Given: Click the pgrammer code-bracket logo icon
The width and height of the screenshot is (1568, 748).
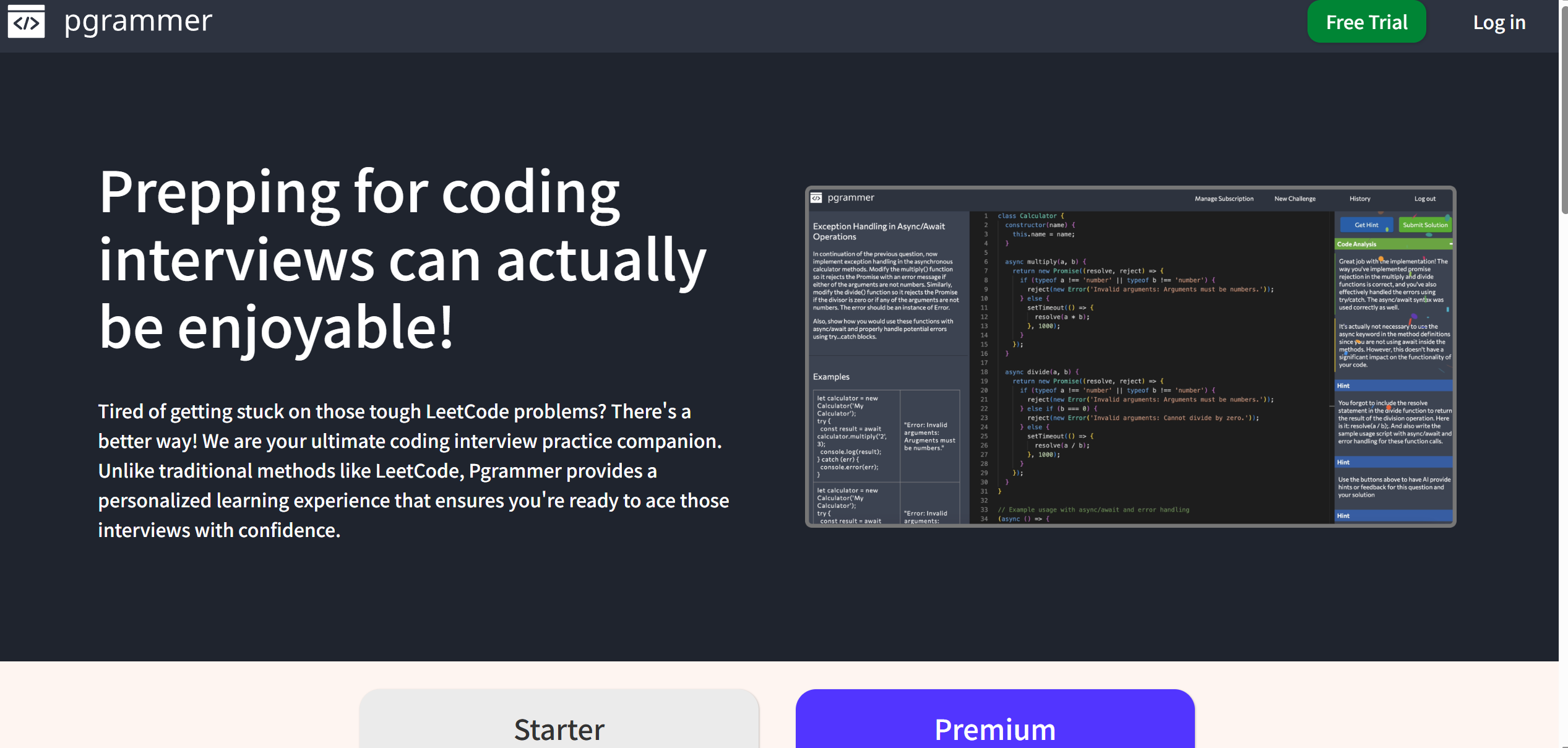Looking at the screenshot, I should [26, 22].
